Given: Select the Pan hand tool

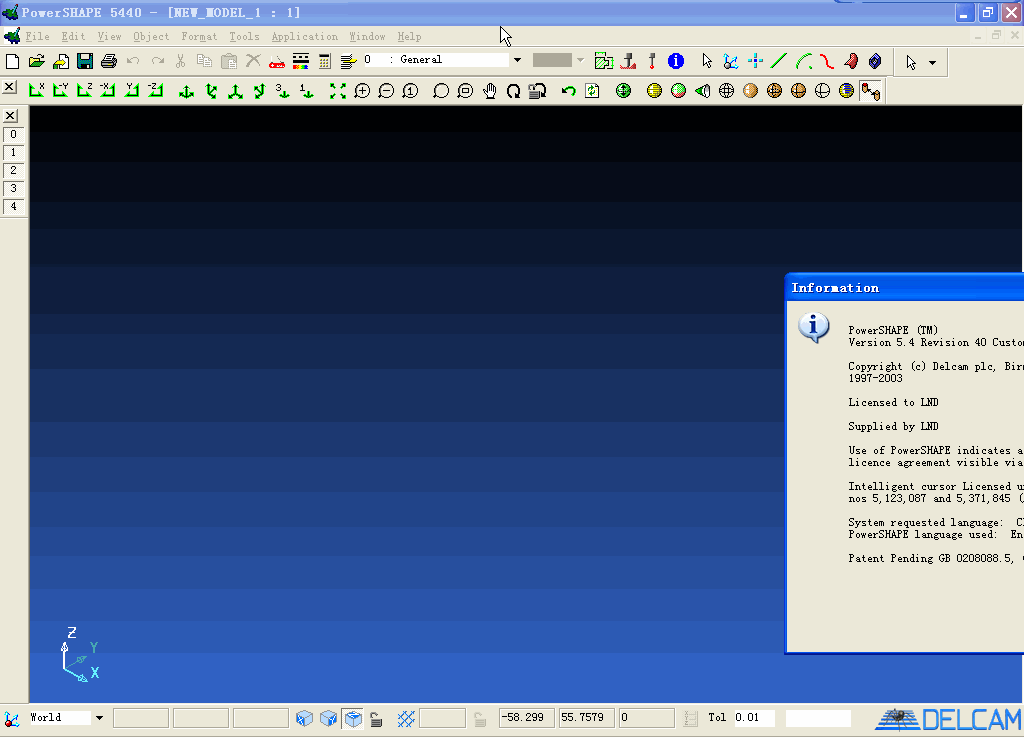Looking at the screenshot, I should (490, 91).
